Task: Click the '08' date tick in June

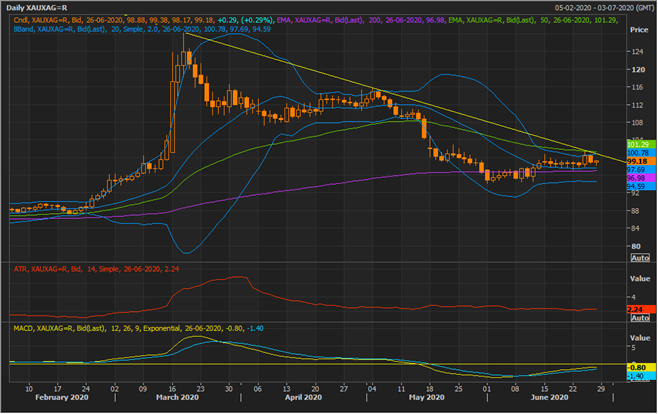Action: click(x=515, y=389)
